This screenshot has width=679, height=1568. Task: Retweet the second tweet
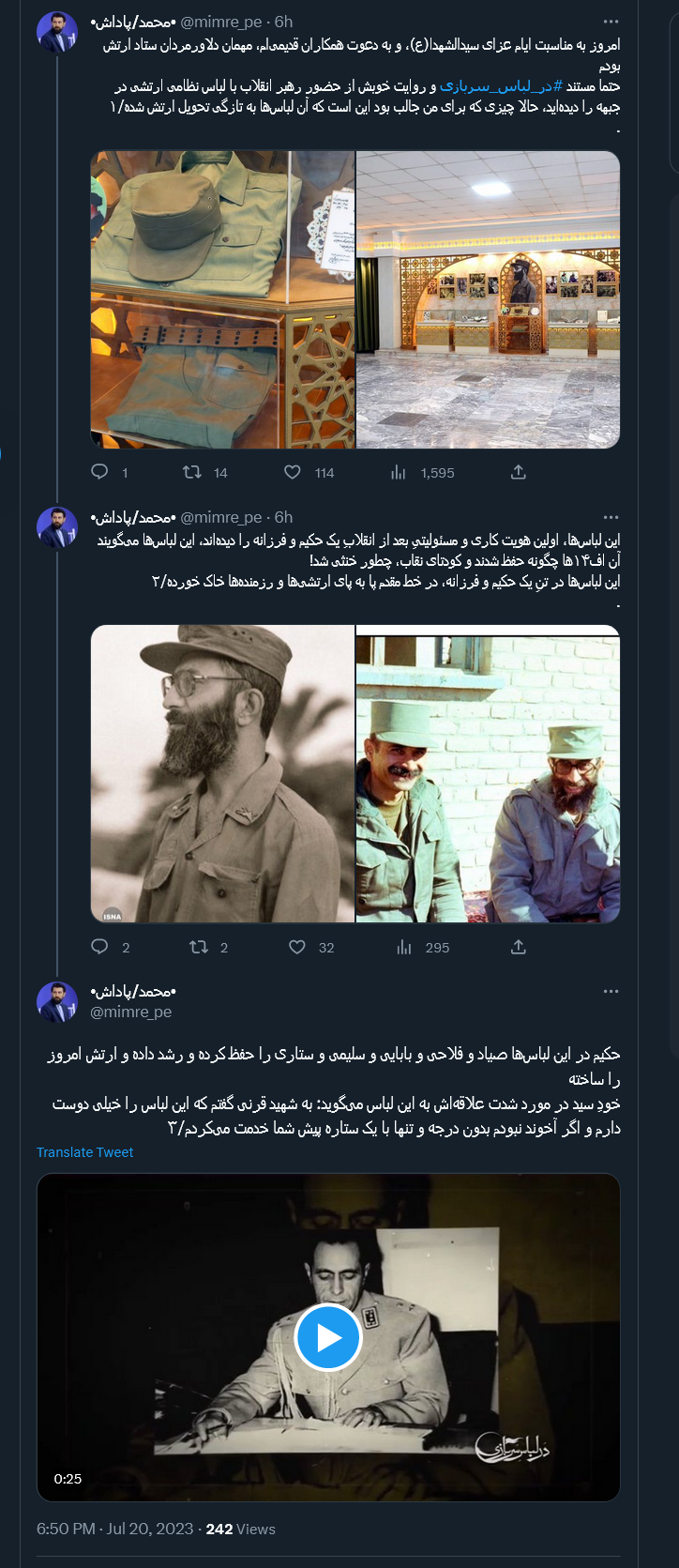pos(200,948)
